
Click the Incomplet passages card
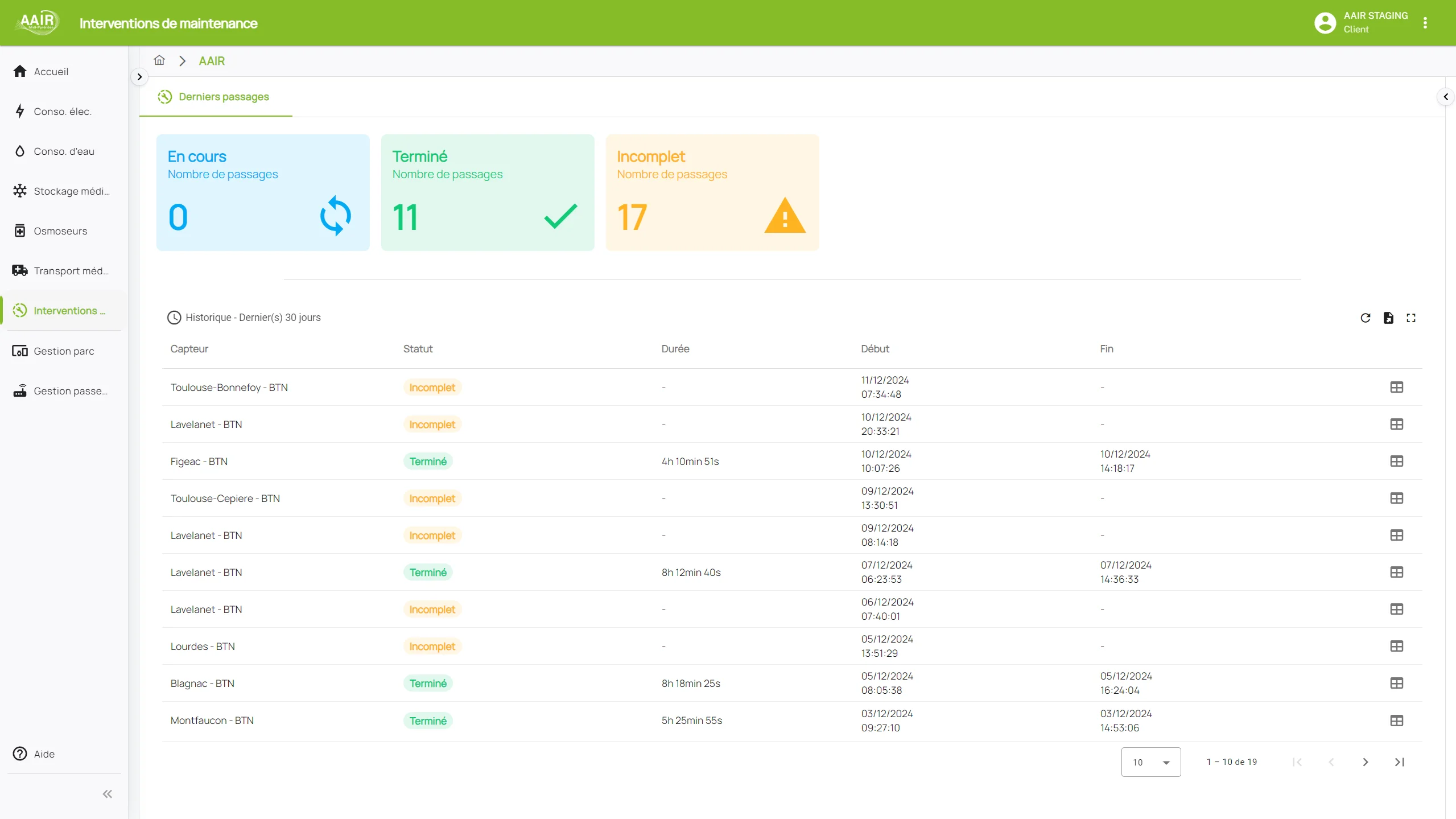click(712, 192)
